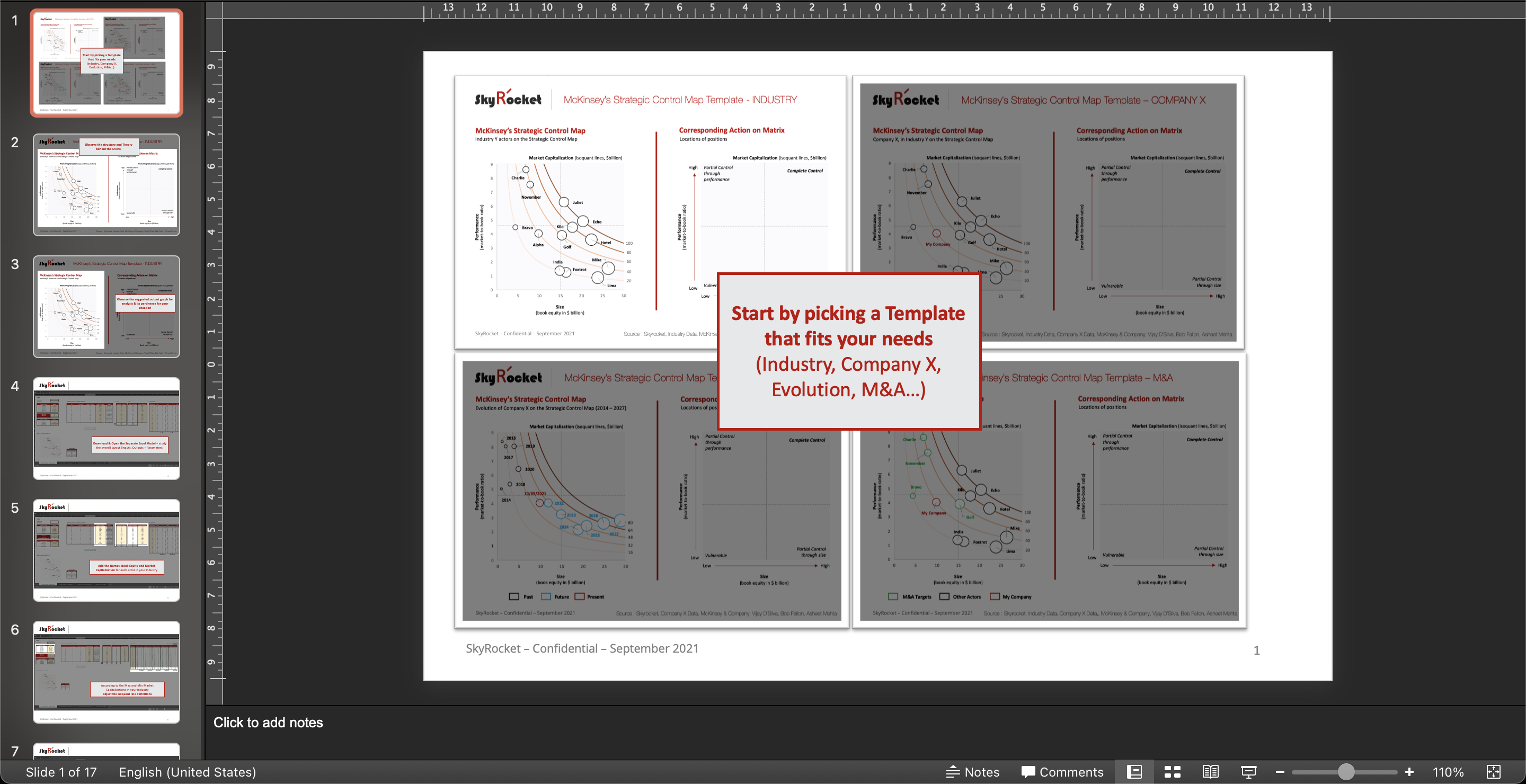Select the INDUSTRY template image on slide
This screenshot has width=1526, height=784.
tap(651, 212)
